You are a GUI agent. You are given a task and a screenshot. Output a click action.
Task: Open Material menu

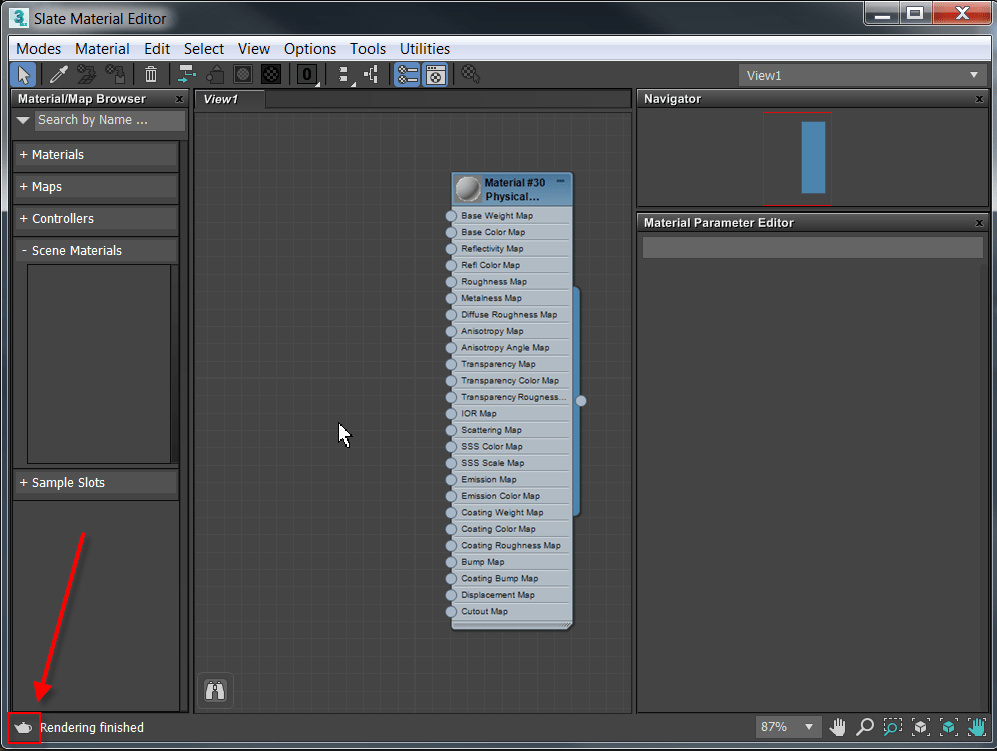click(102, 49)
